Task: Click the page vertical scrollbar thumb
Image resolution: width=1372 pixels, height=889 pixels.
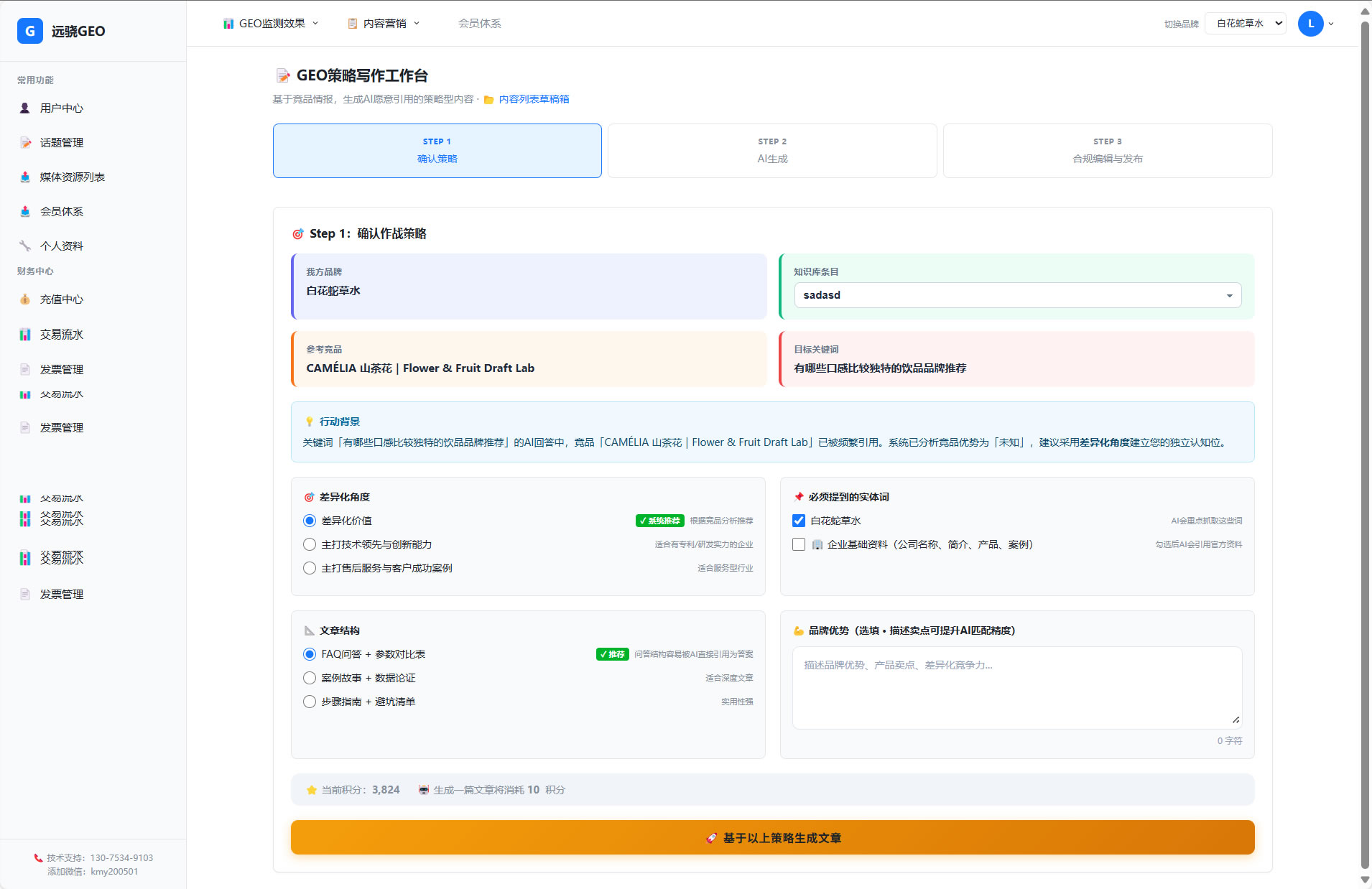Action: (1365, 445)
